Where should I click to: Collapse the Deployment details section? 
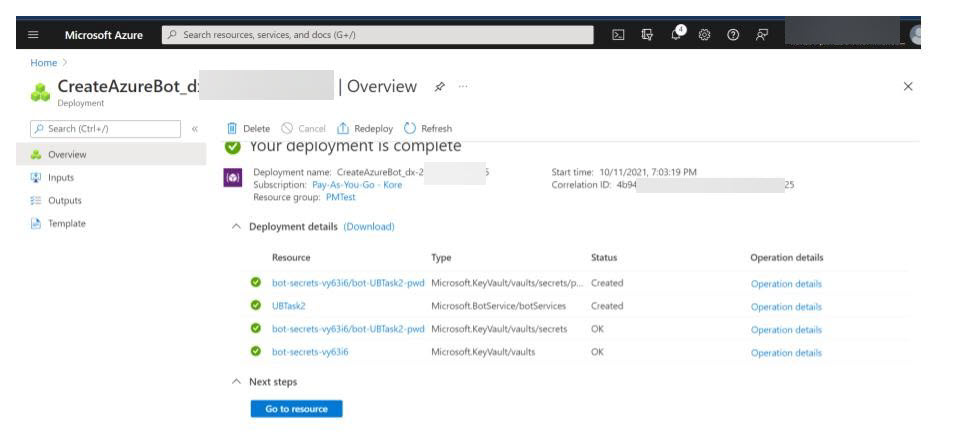point(236,226)
